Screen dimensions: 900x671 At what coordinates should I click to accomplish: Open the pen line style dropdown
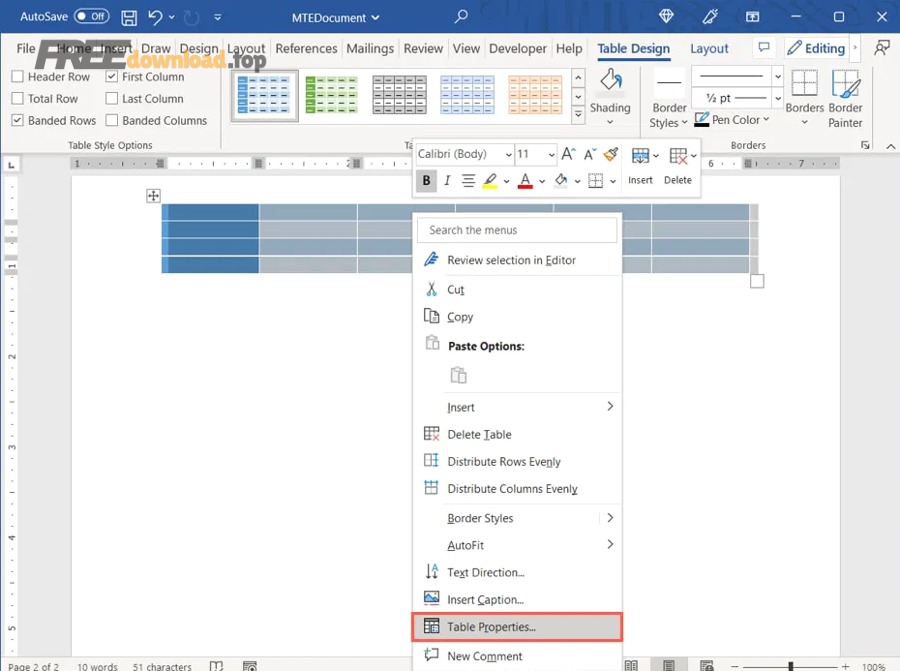click(x=778, y=76)
